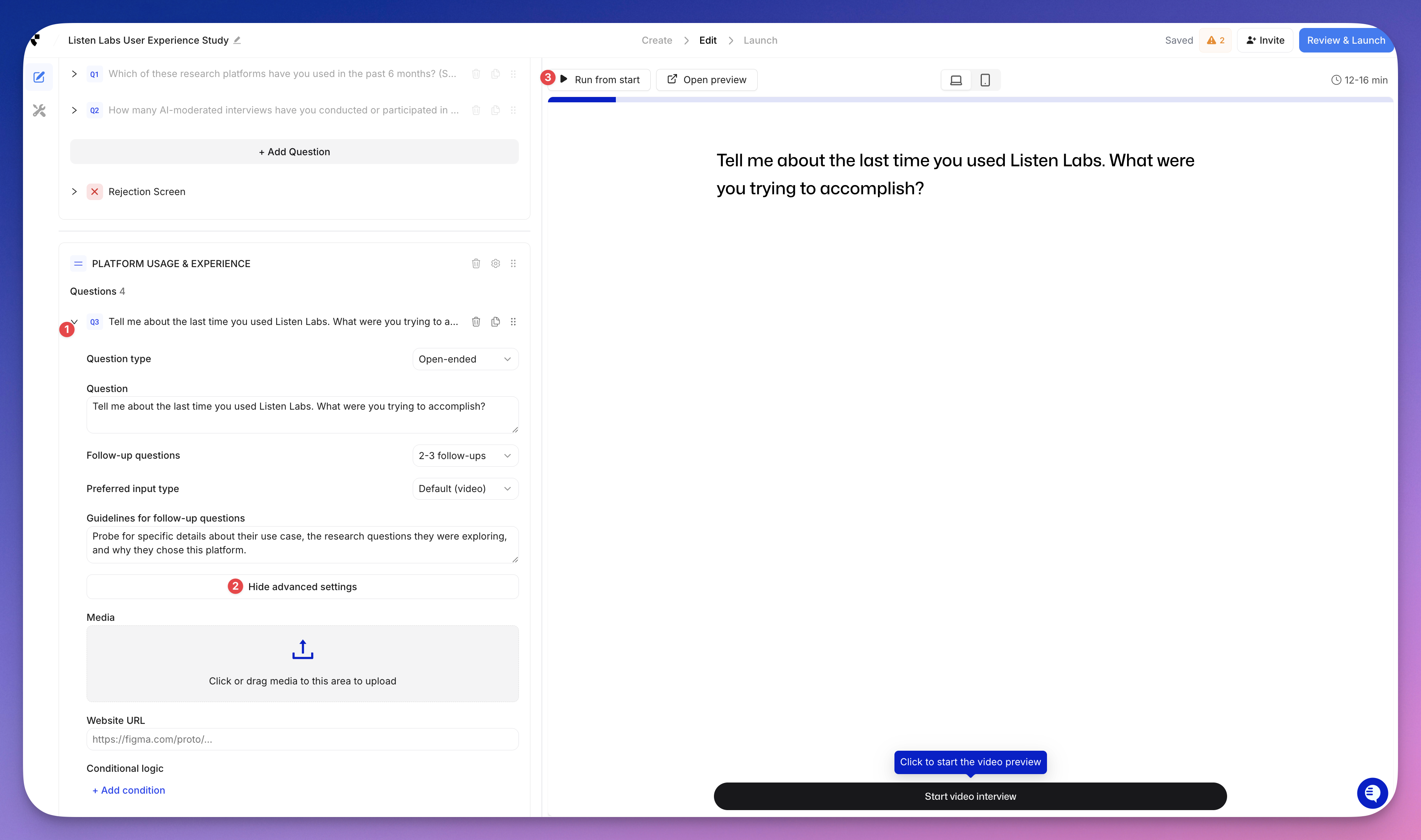
Task: Open the Question type dropdown
Action: pos(464,359)
